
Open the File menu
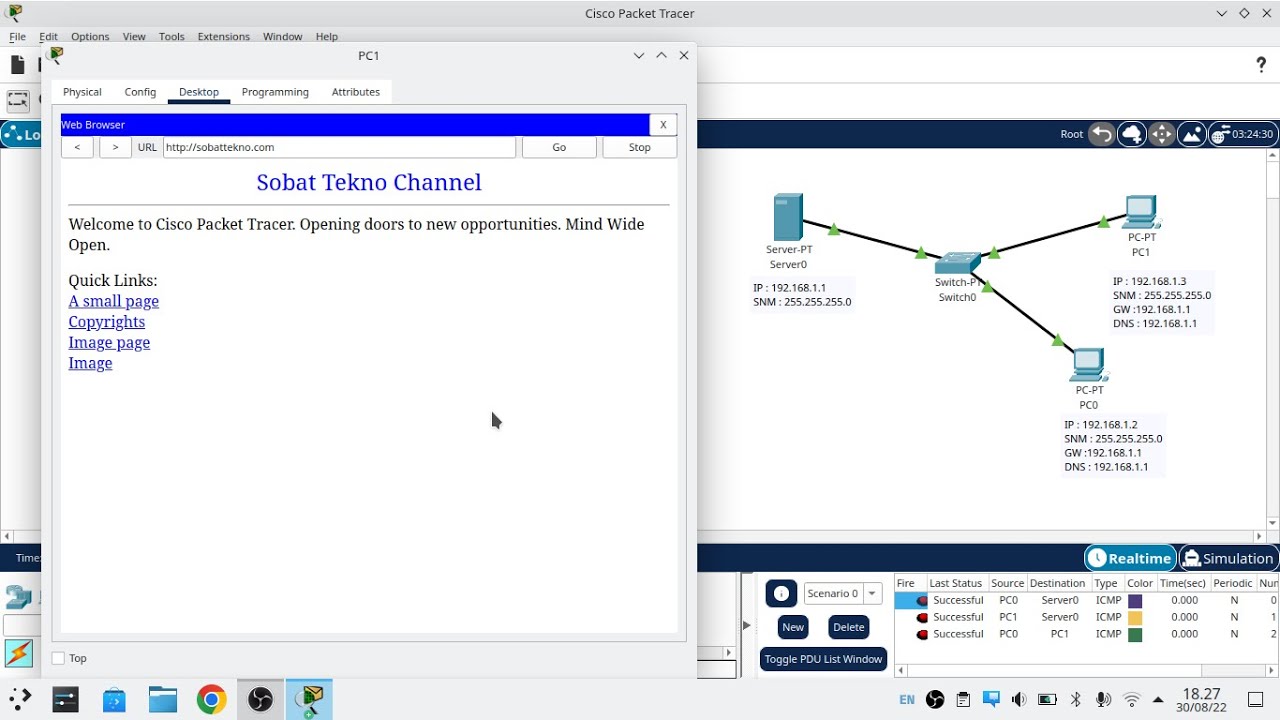click(17, 36)
